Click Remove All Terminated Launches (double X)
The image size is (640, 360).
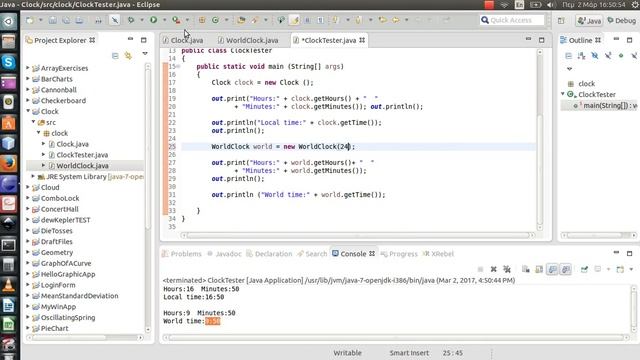(x=507, y=269)
